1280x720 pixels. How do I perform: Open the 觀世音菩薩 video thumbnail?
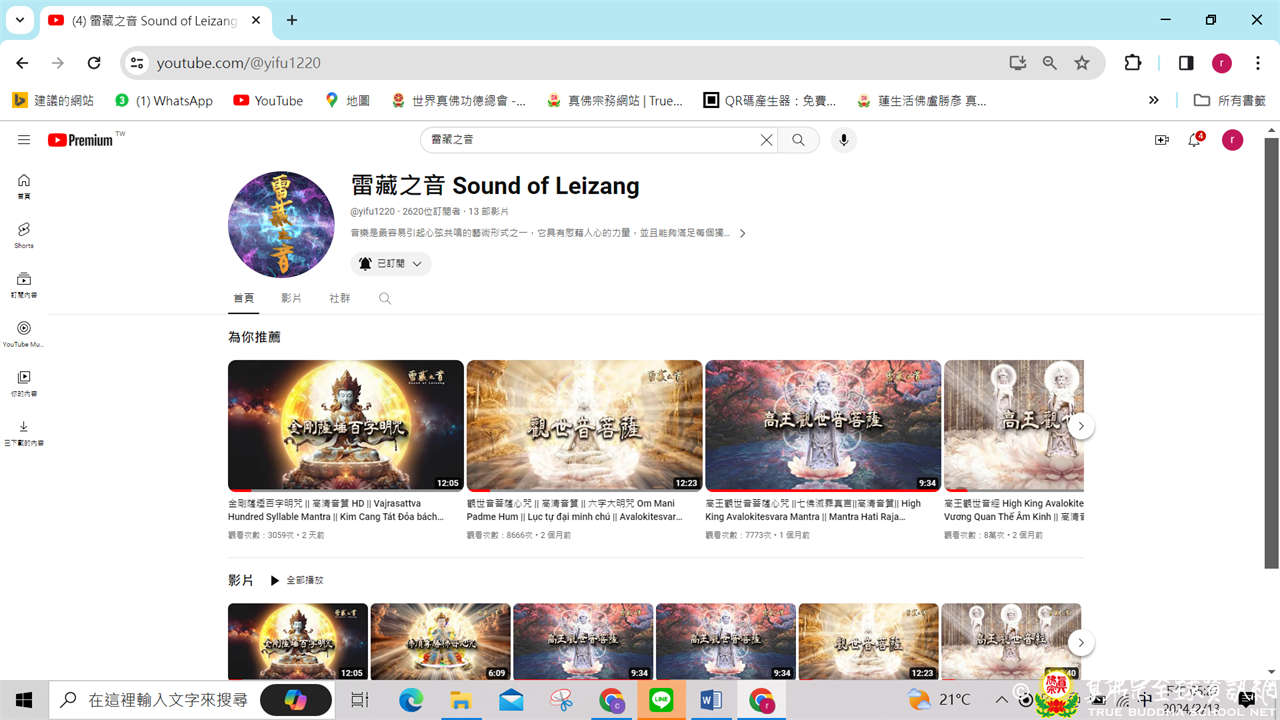tap(584, 426)
